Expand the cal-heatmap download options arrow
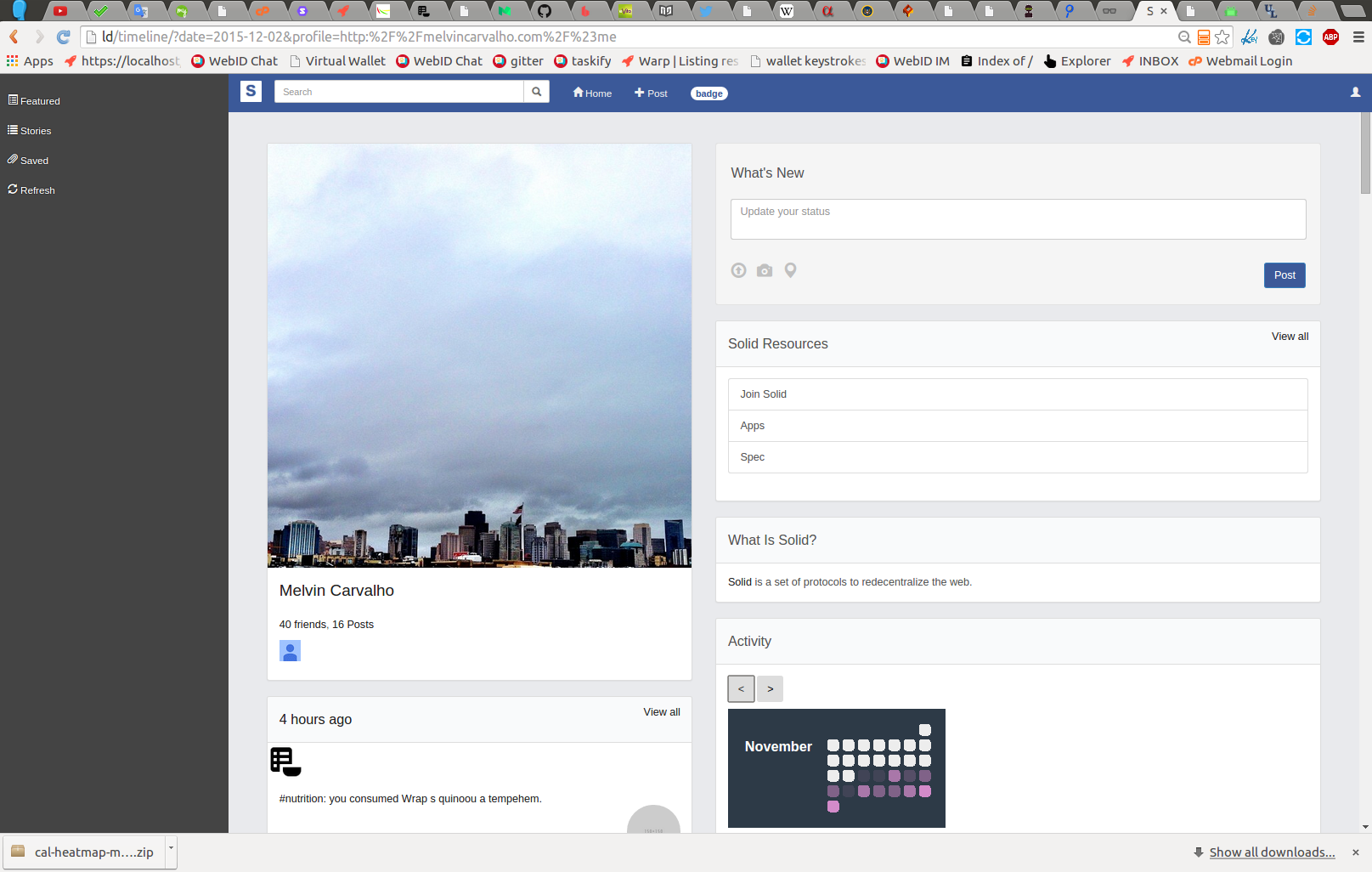 click(x=171, y=851)
